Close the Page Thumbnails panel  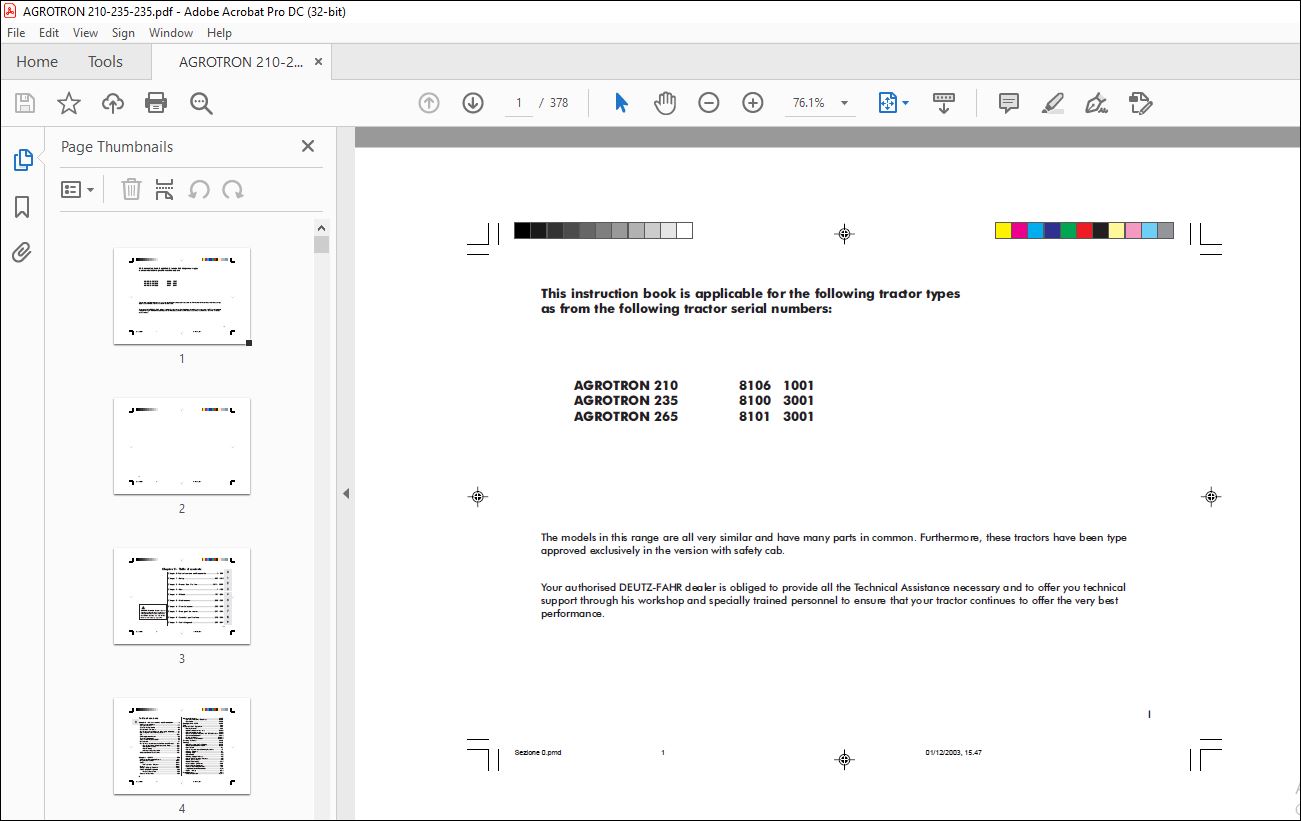coord(308,146)
